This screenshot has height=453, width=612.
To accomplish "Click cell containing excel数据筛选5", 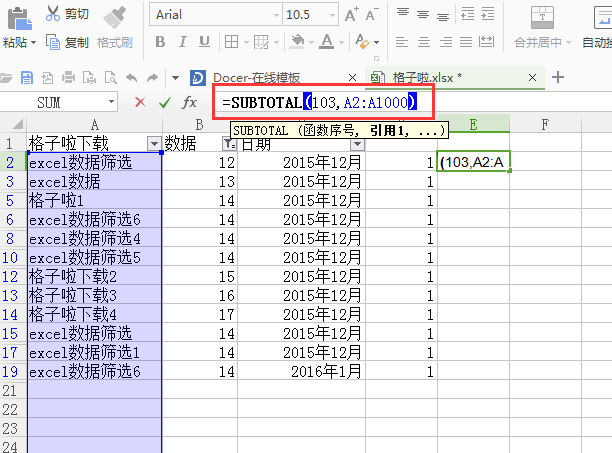I will coord(94,258).
